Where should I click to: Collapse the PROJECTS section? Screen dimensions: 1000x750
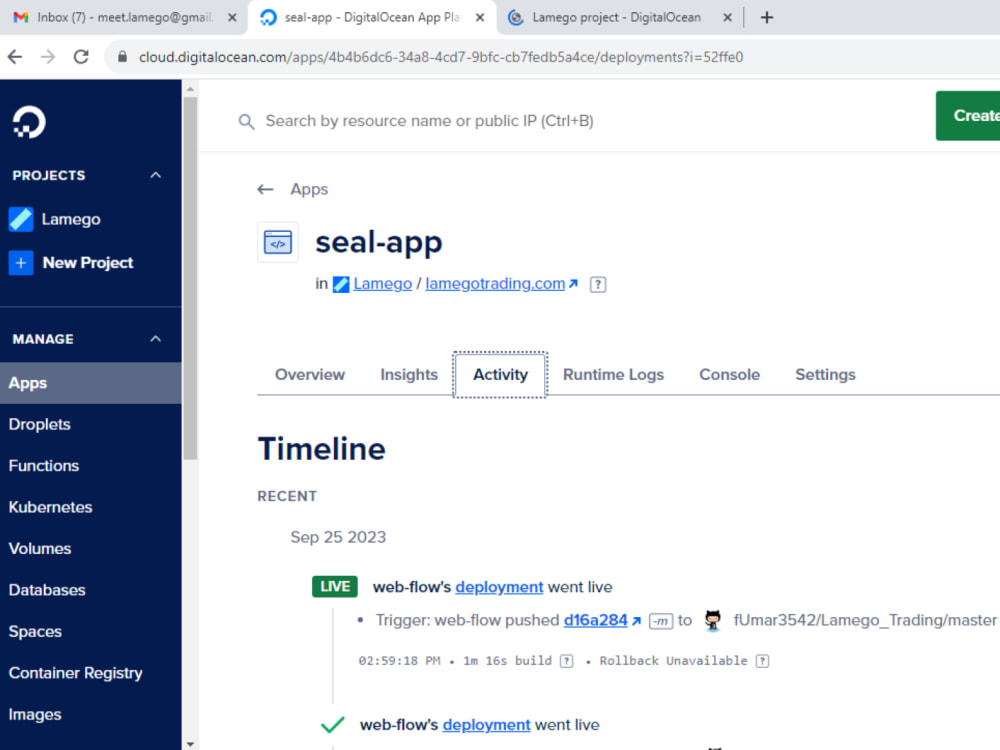pos(155,175)
